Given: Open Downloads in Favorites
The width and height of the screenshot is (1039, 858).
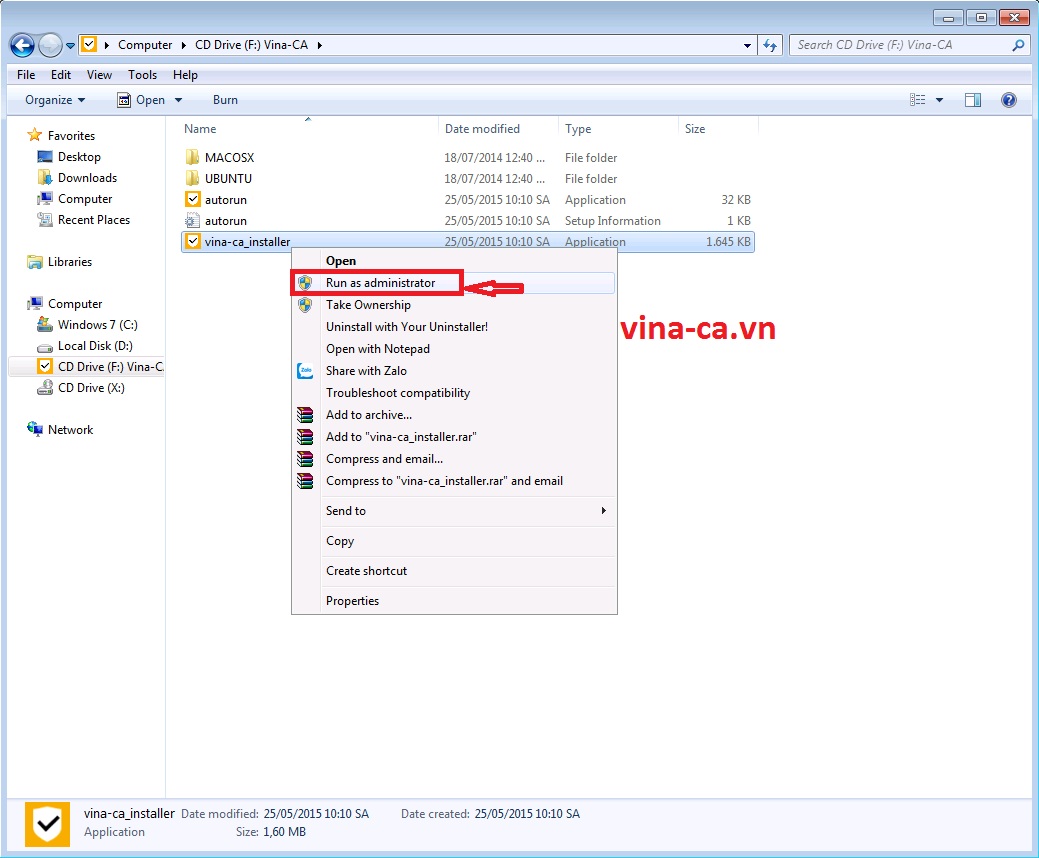Looking at the screenshot, I should pyautogui.click(x=87, y=178).
